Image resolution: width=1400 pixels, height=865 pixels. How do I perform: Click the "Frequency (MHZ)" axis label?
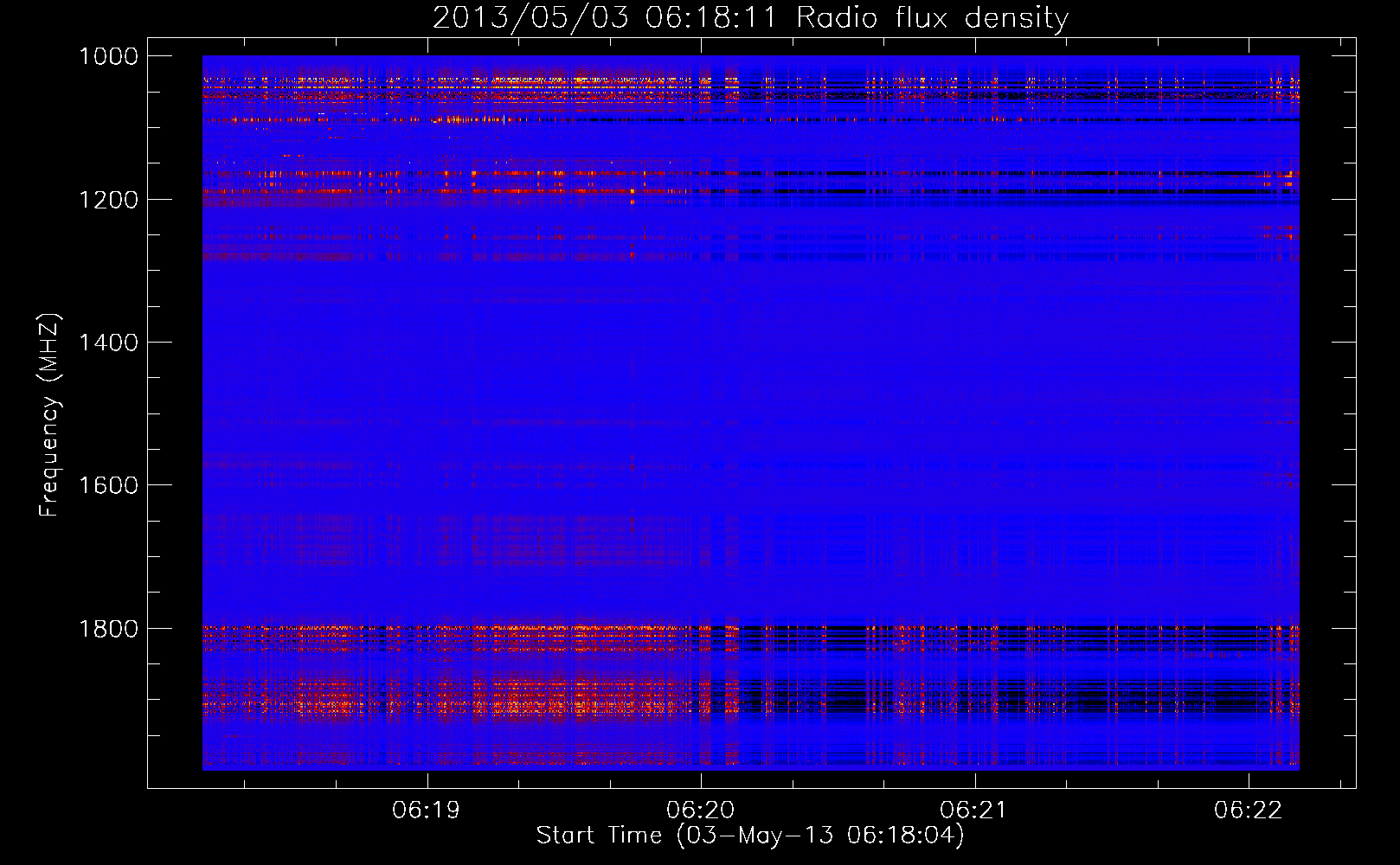pos(49,415)
